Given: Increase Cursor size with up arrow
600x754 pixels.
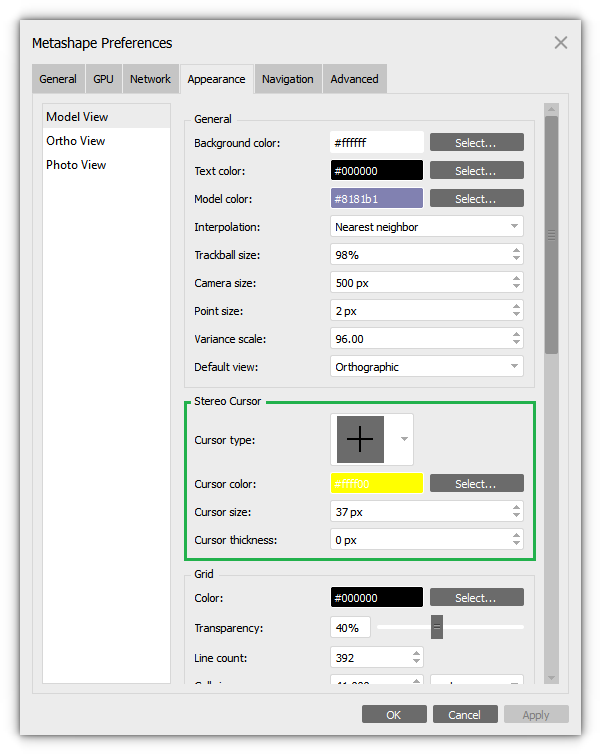Looking at the screenshot, I should coord(516,507).
